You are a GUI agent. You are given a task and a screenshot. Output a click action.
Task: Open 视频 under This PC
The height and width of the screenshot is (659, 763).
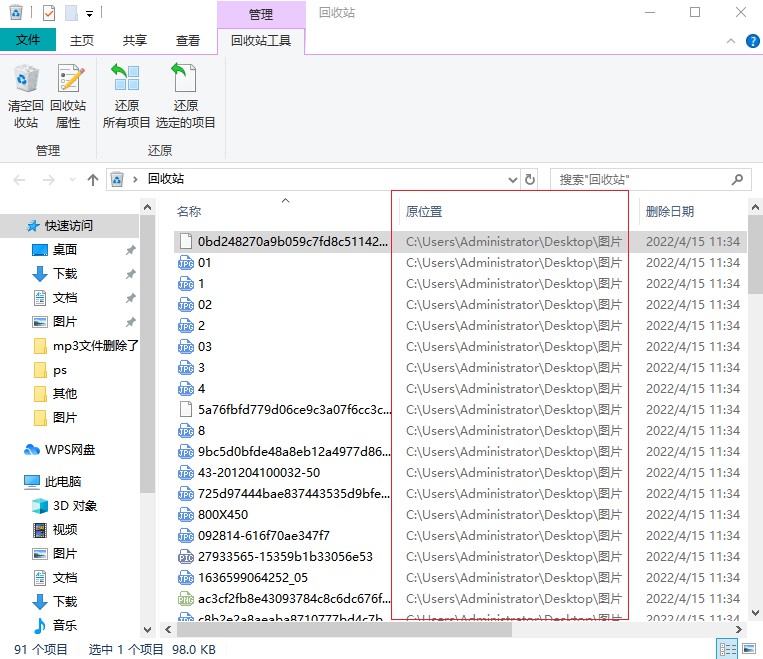(x=65, y=530)
